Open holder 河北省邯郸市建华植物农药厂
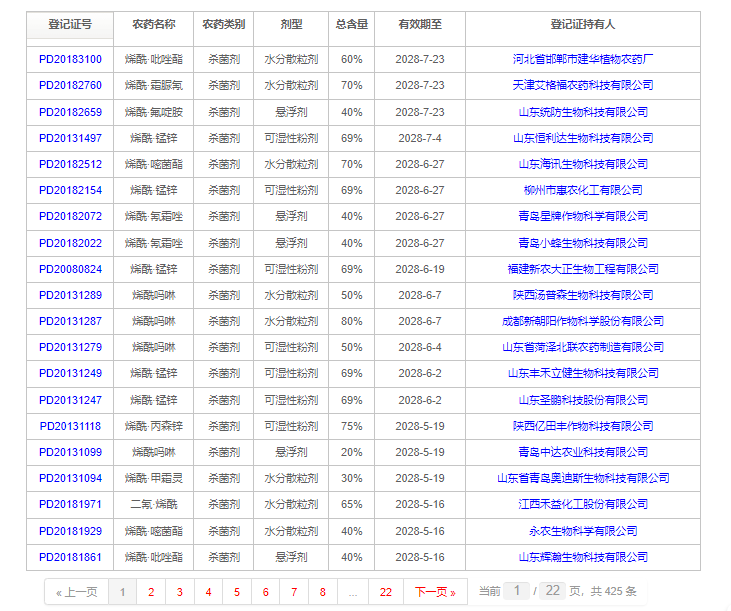The height and width of the screenshot is (611, 731). point(583,60)
